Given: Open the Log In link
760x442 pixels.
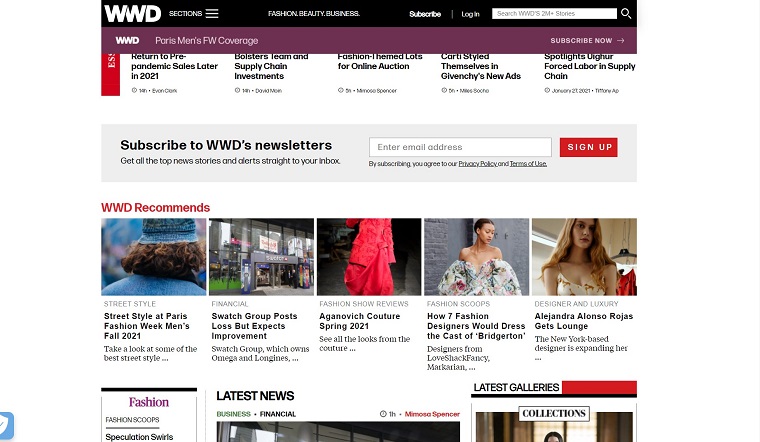Looking at the screenshot, I should pos(470,14).
